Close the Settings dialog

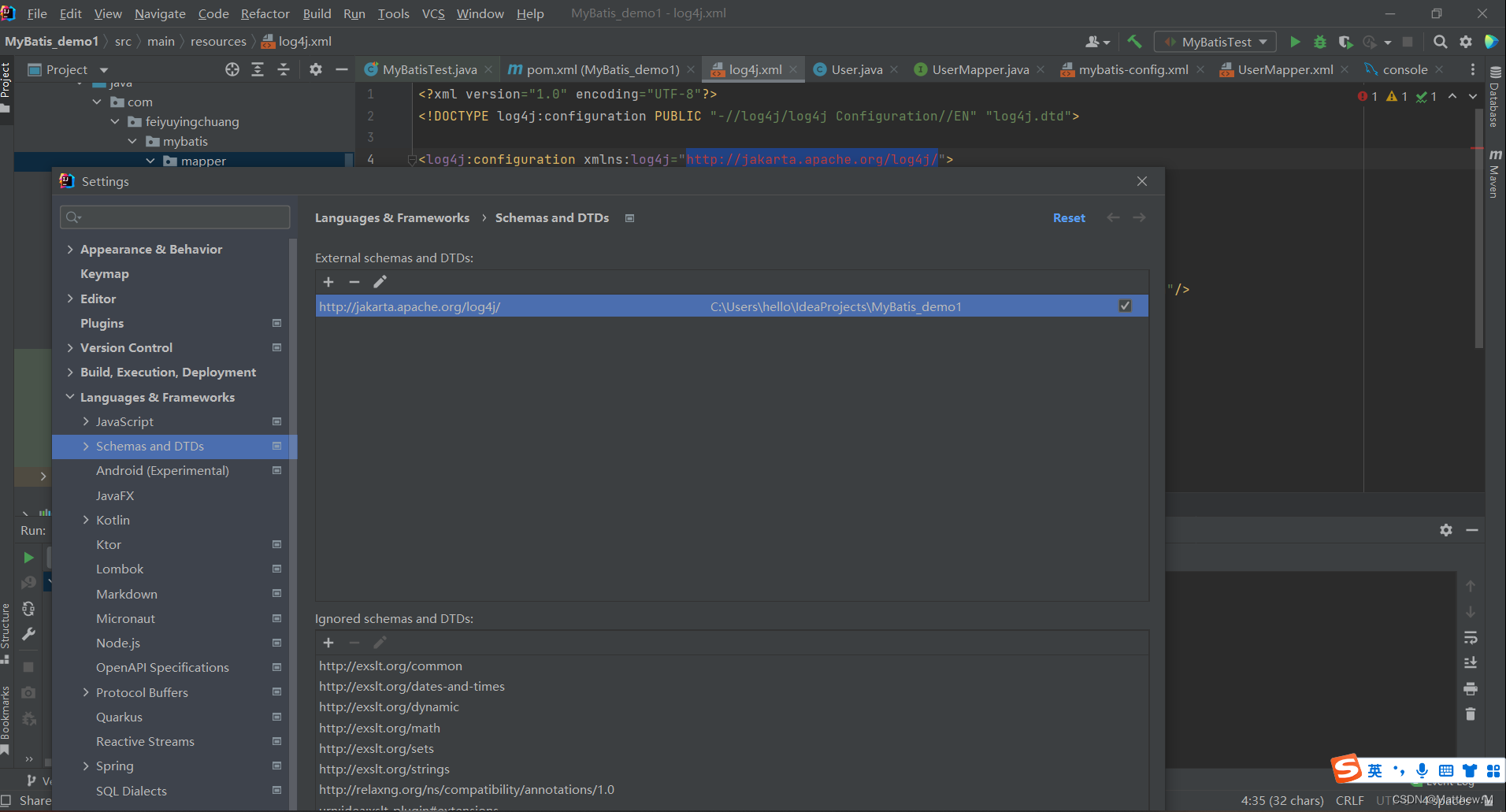[1142, 181]
